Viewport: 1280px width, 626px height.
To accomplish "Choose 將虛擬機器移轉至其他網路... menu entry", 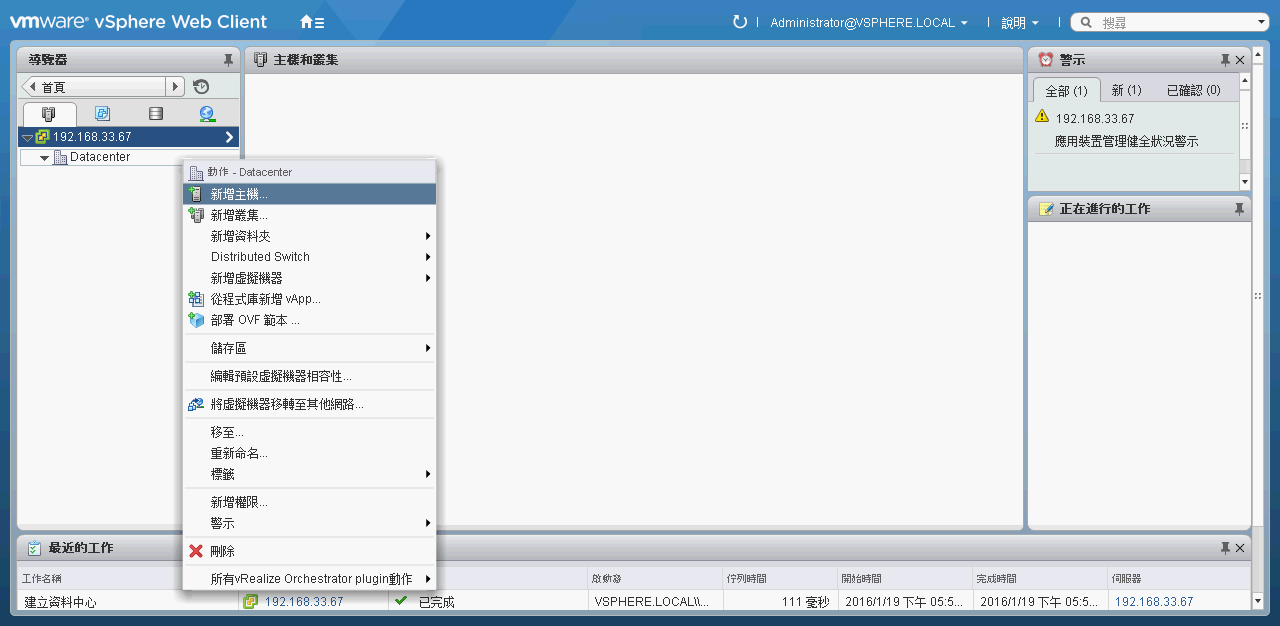I will 310,404.
